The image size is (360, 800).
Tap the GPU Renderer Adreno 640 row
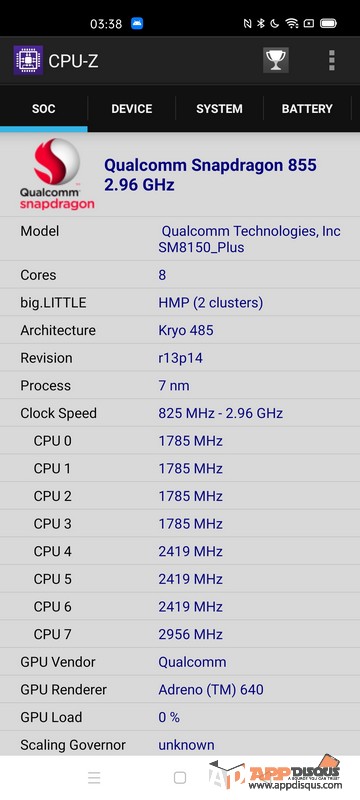pos(180,690)
